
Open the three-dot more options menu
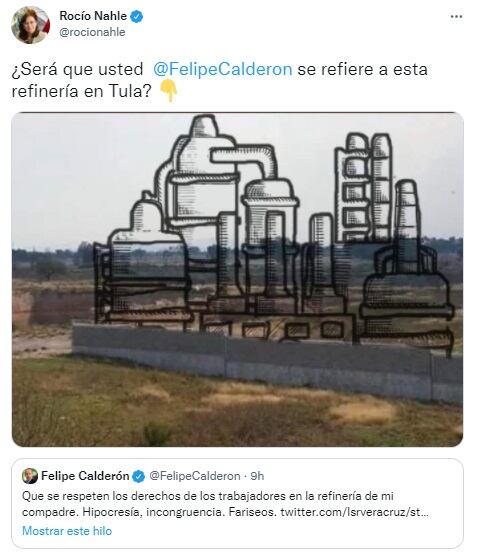456,17
